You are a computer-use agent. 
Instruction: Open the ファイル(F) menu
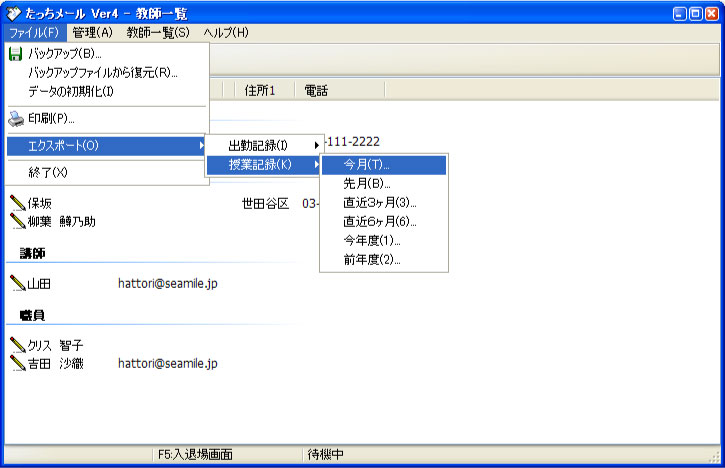click(x=34, y=32)
